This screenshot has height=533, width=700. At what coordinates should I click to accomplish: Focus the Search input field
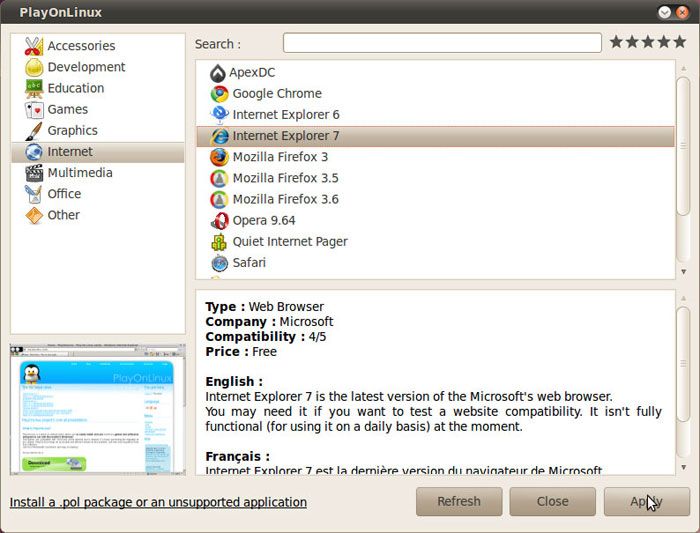tap(442, 43)
